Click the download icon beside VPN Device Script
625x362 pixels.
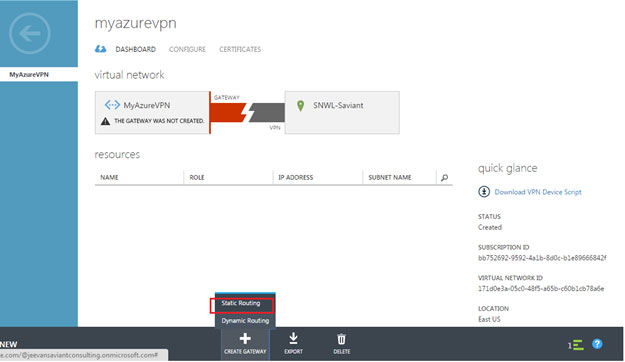coord(484,192)
